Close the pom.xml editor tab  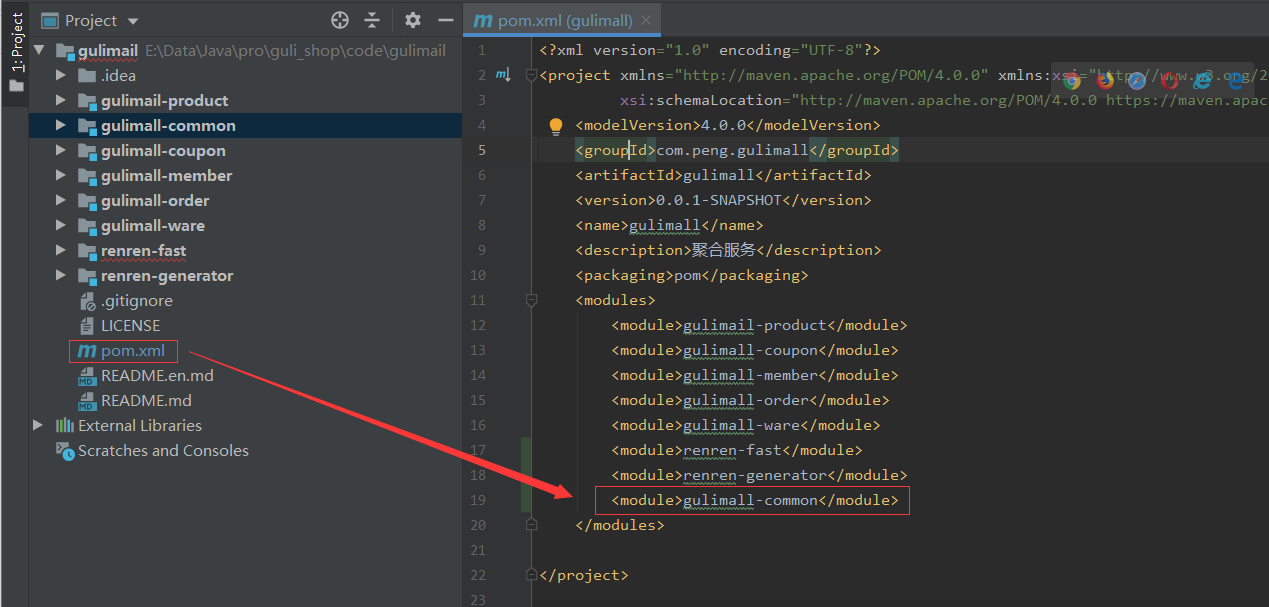pos(647,20)
